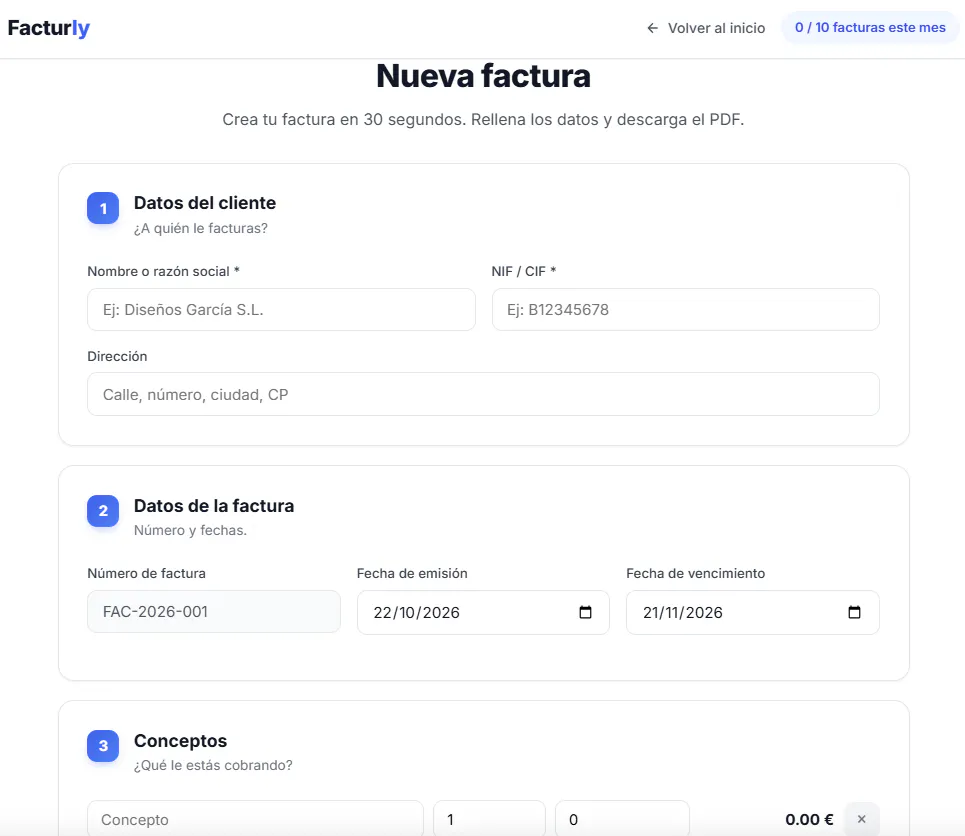The image size is (965, 836).
Task: Click the Facturly logo
Action: pyautogui.click(x=49, y=28)
